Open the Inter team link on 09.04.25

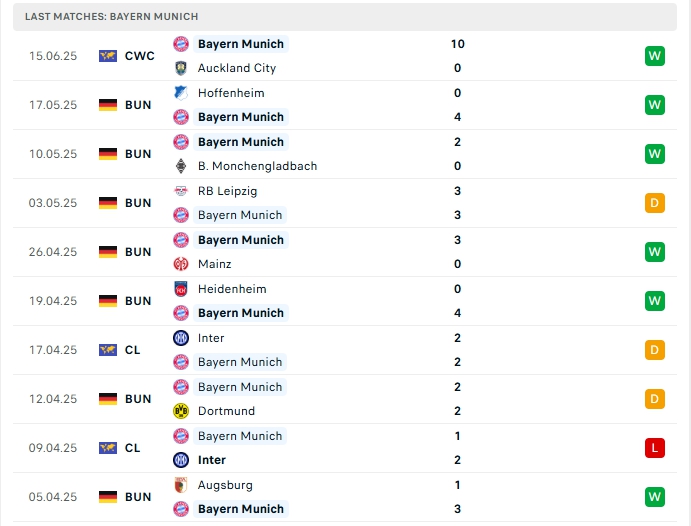212,460
